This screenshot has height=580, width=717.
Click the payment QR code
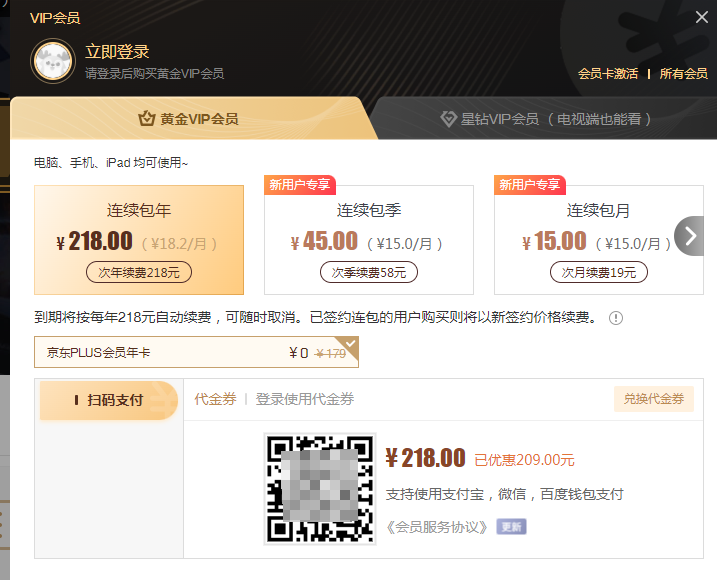[319, 488]
